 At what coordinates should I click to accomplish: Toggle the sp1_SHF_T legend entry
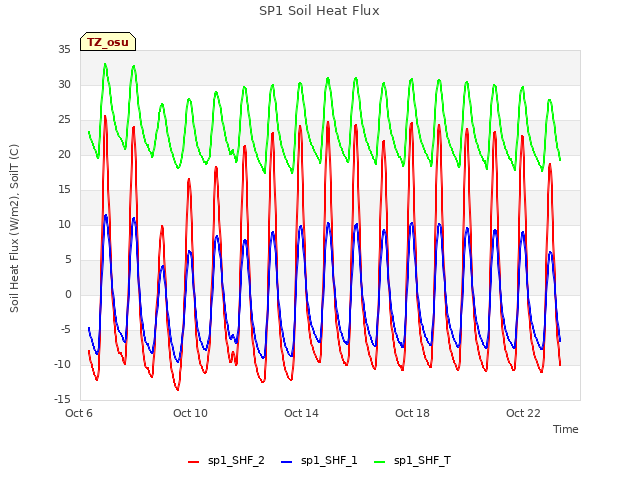(412, 461)
